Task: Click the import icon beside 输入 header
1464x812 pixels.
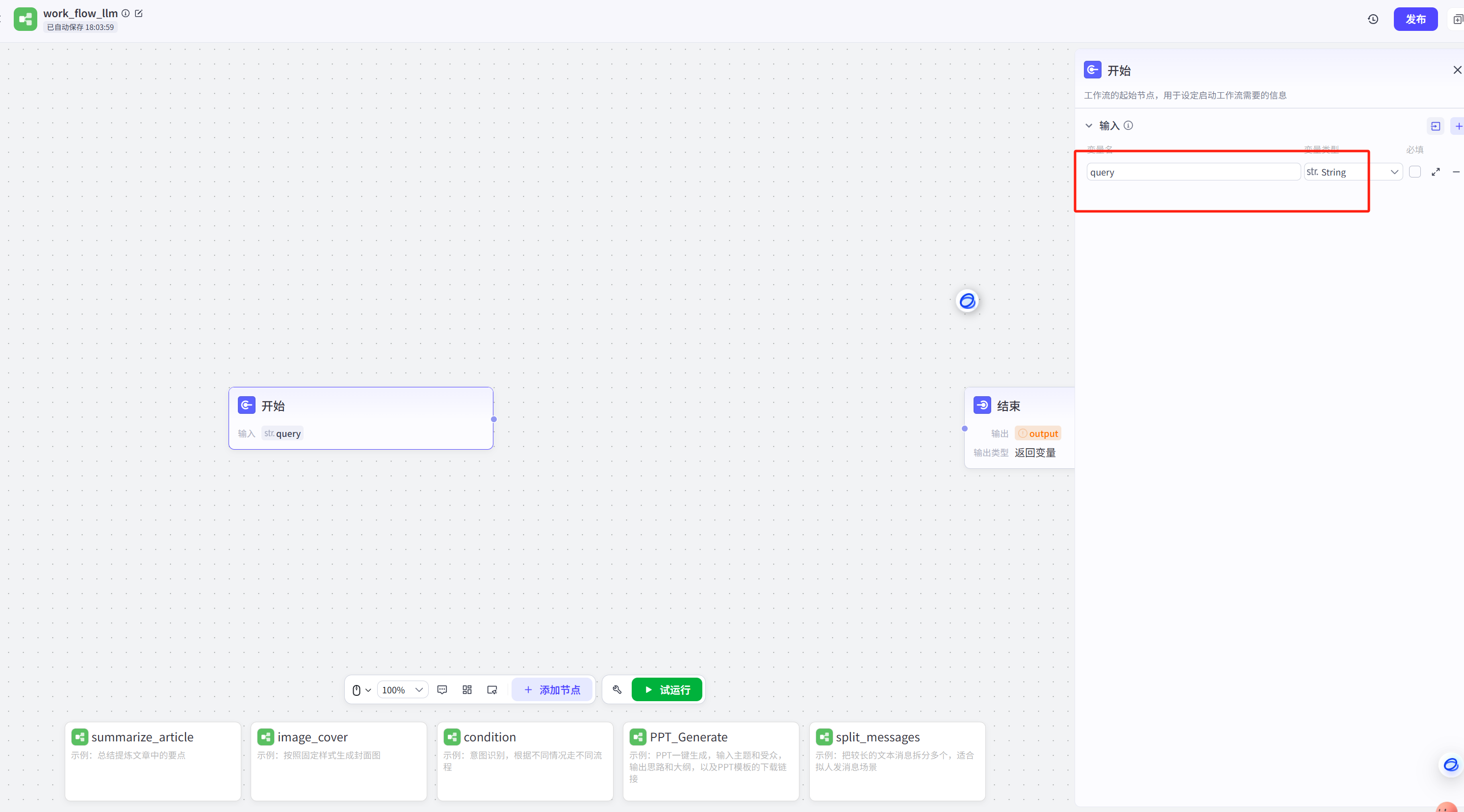Action: tap(1436, 126)
